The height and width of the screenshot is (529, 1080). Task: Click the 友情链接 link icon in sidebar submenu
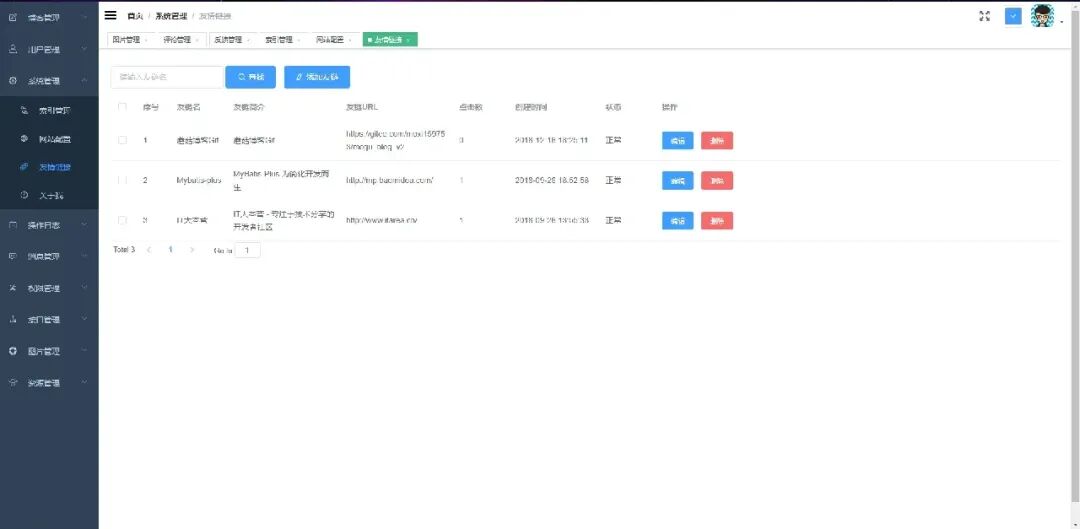tap(25, 166)
